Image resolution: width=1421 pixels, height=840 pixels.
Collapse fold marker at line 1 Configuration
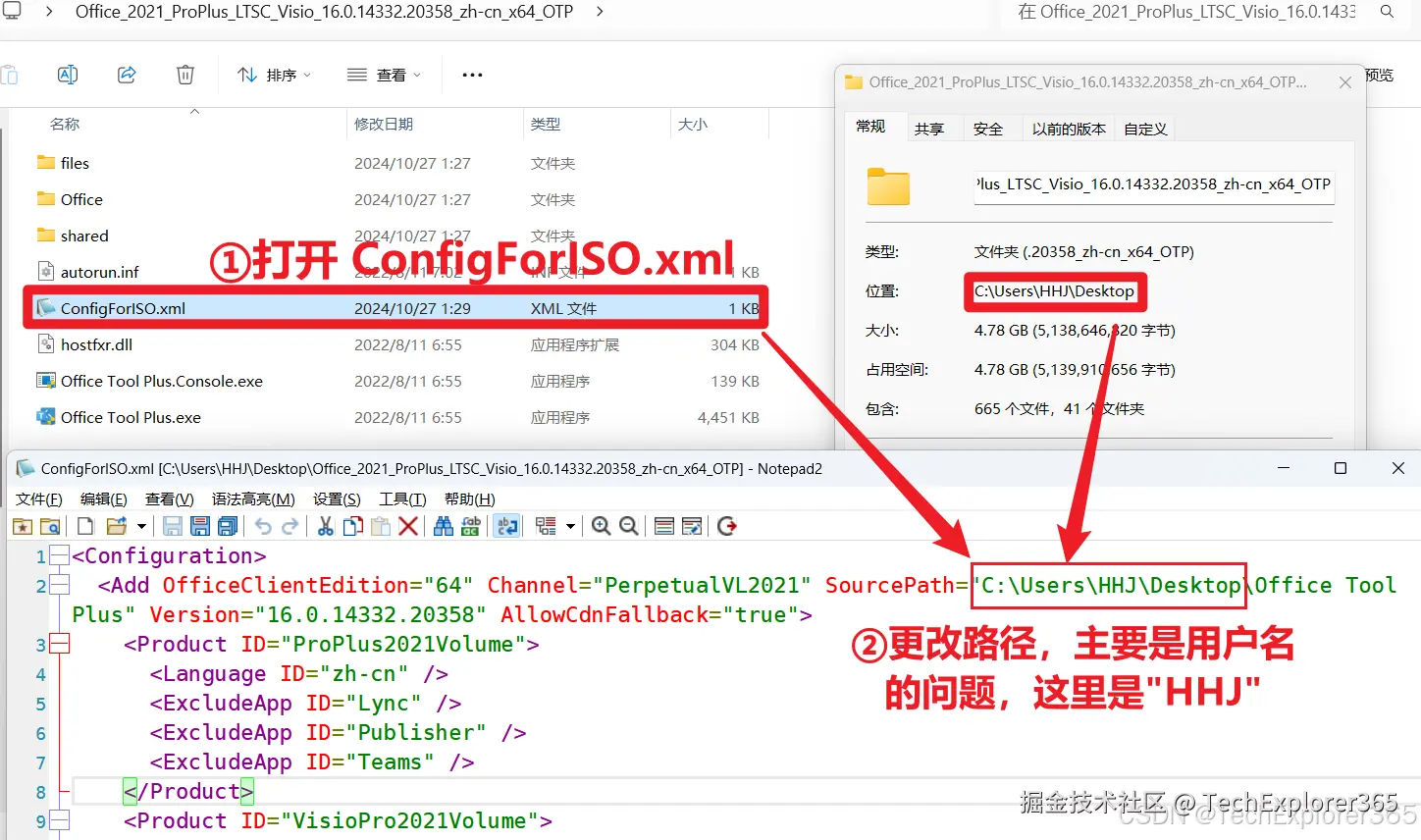point(59,556)
